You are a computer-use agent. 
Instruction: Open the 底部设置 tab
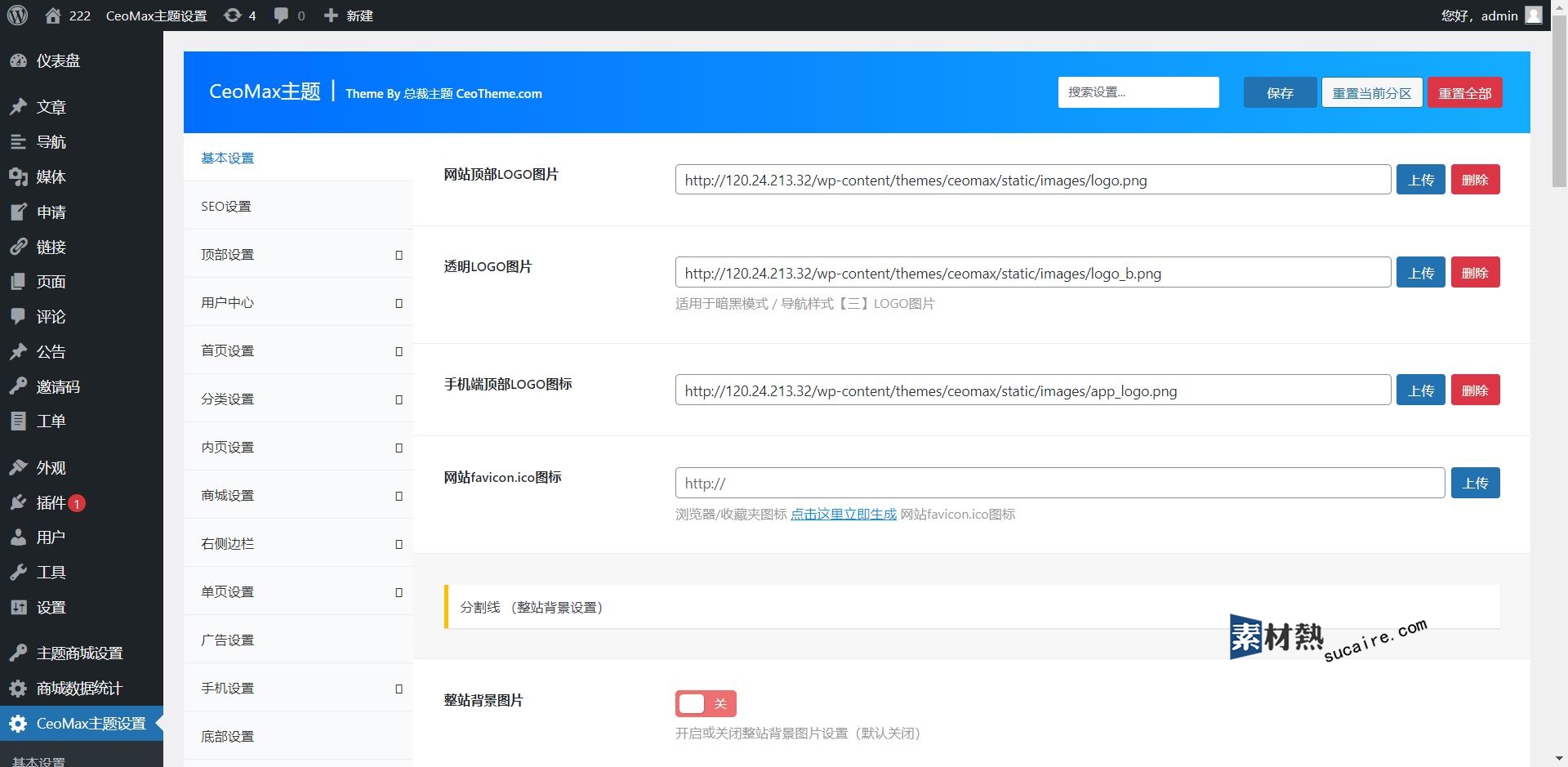point(298,737)
